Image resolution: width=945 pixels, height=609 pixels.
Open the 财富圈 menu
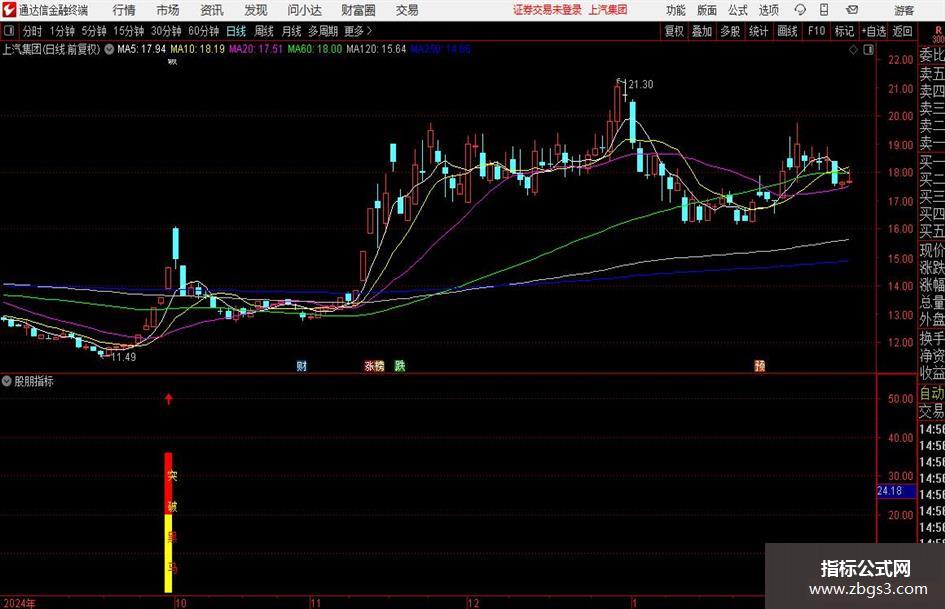point(358,10)
